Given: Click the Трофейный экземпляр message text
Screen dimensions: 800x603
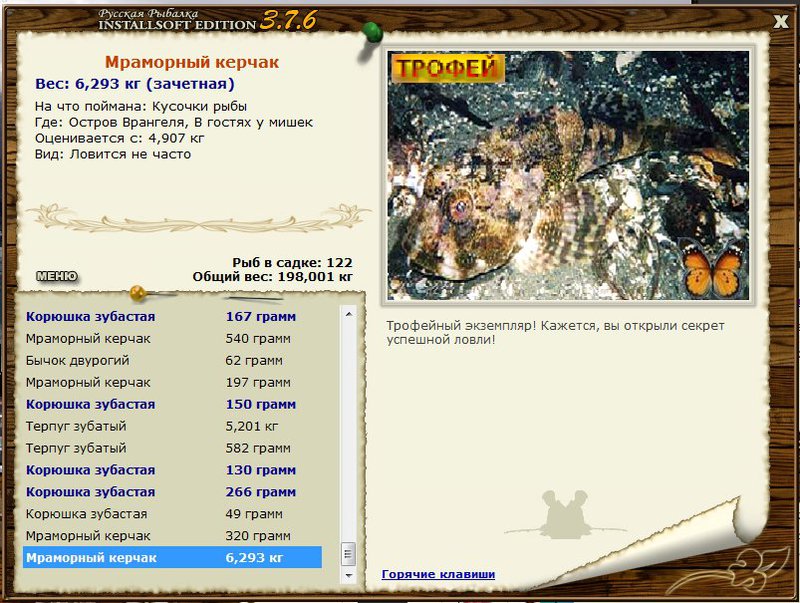Looking at the screenshot, I should (x=555, y=333).
